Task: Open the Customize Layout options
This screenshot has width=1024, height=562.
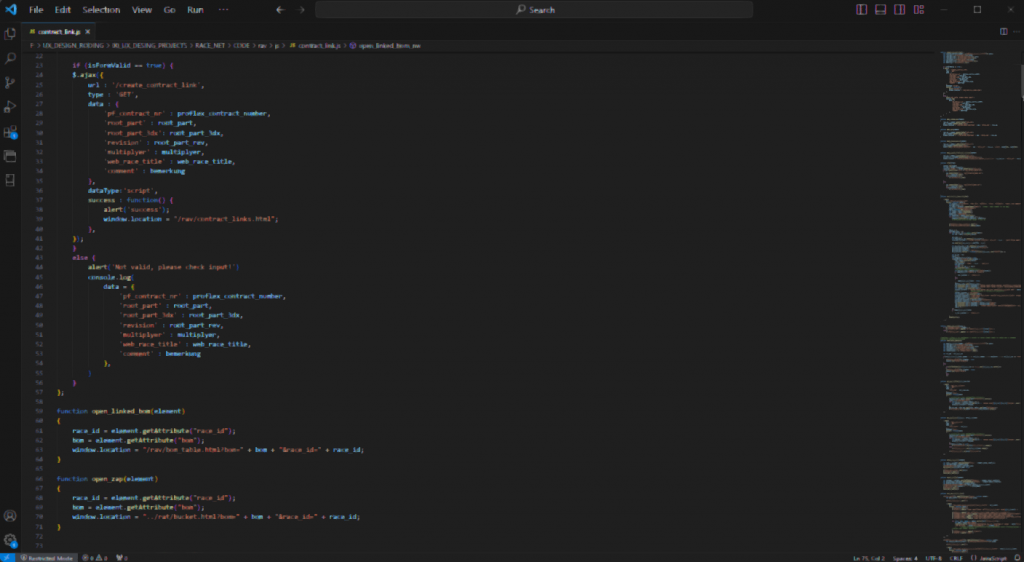Action: tap(919, 10)
